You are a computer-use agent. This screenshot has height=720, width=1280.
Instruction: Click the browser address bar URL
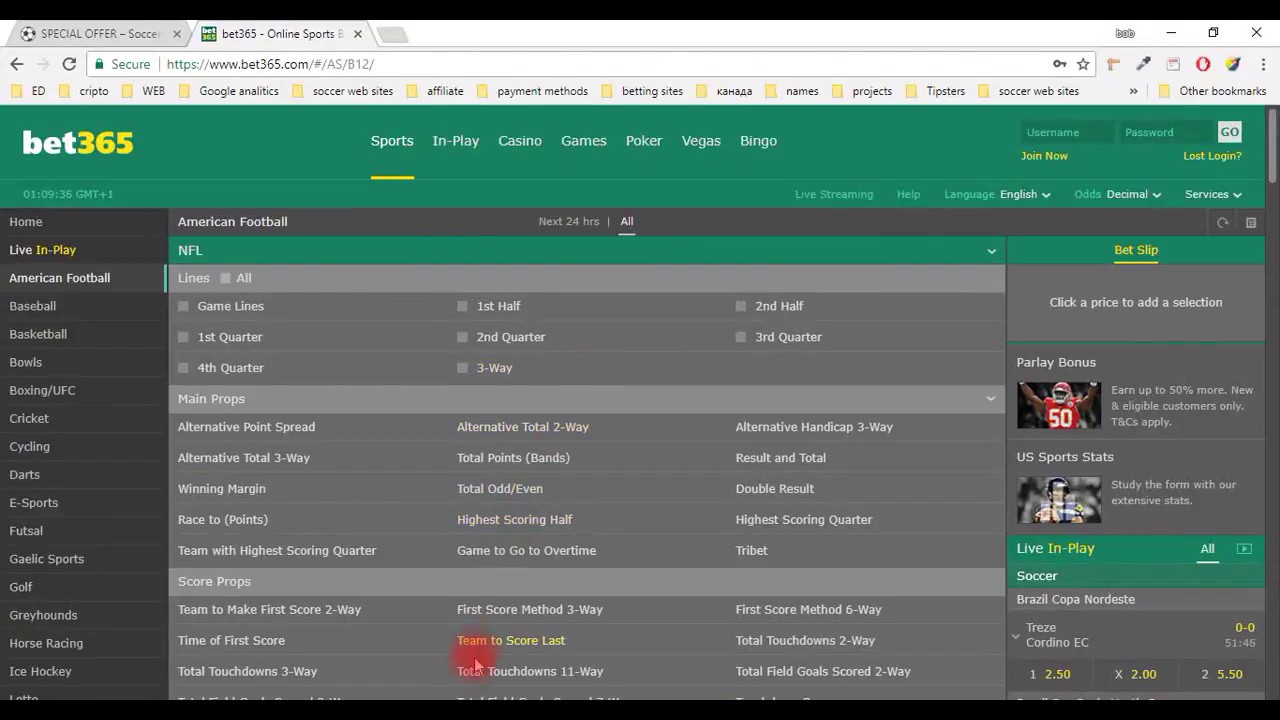tap(270, 64)
